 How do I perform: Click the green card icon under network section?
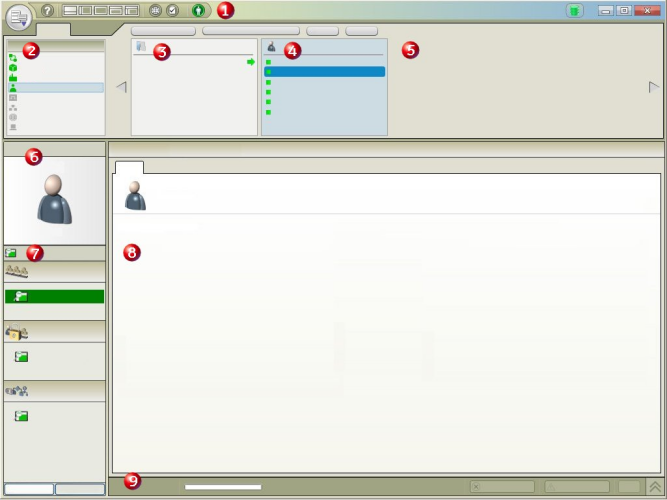[21, 416]
